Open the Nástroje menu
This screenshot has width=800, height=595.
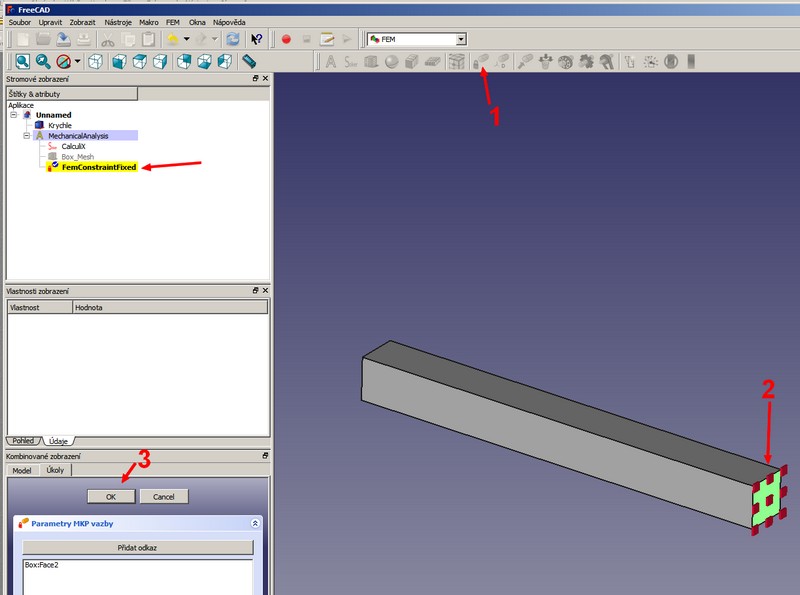coord(118,21)
